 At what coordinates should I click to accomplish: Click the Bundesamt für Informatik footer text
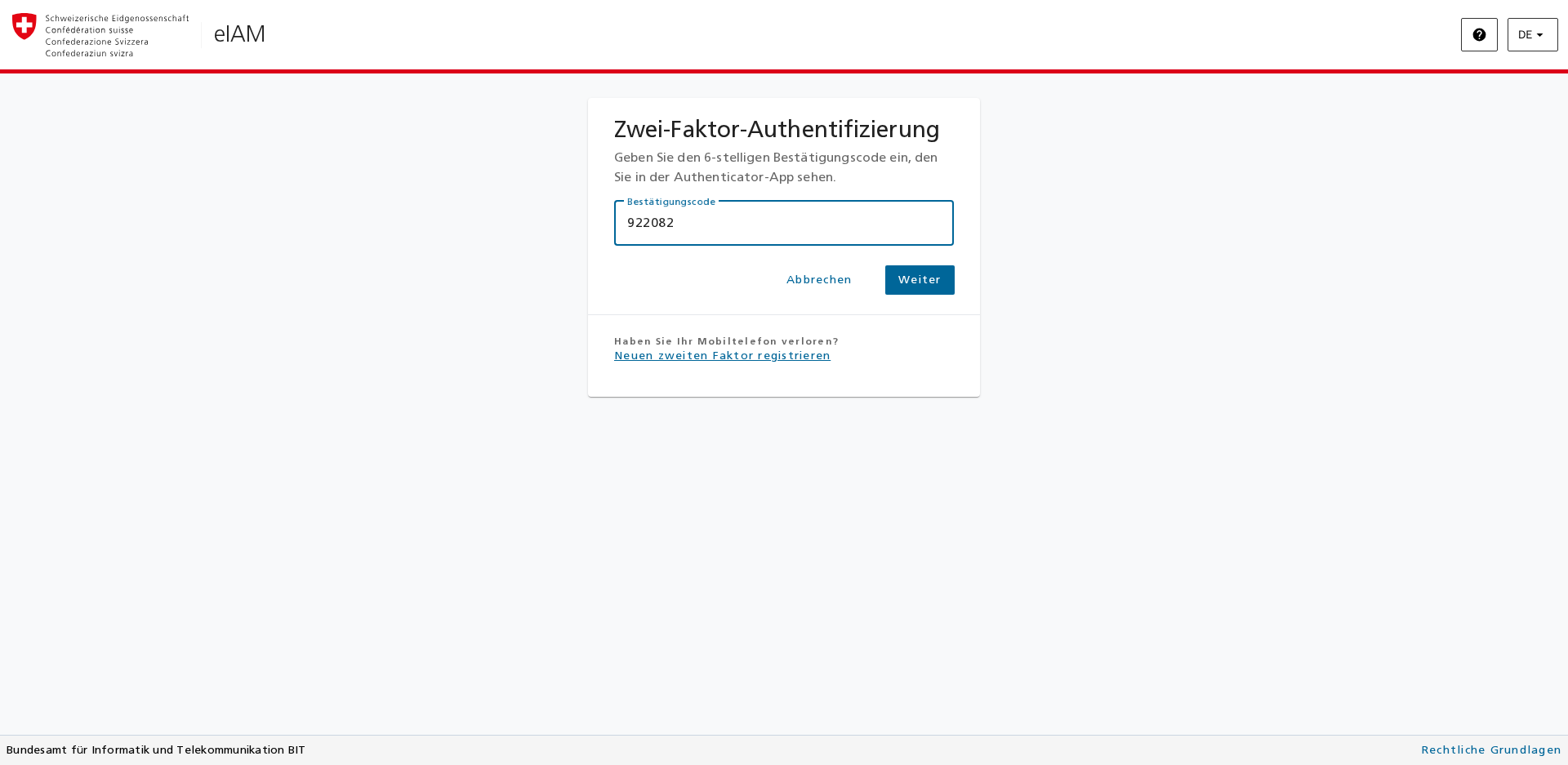click(156, 750)
